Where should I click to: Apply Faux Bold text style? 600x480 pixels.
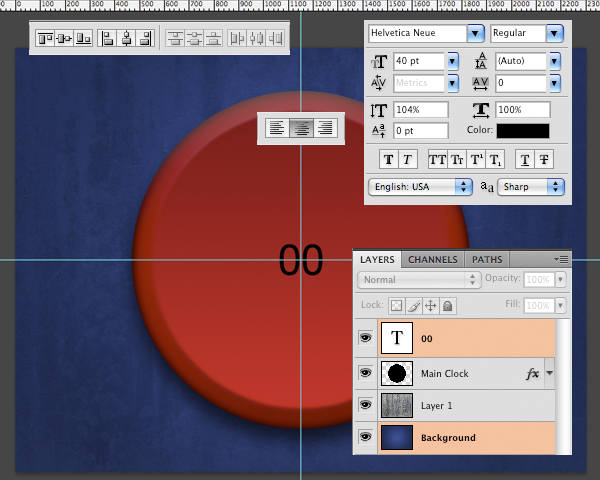pos(388,159)
